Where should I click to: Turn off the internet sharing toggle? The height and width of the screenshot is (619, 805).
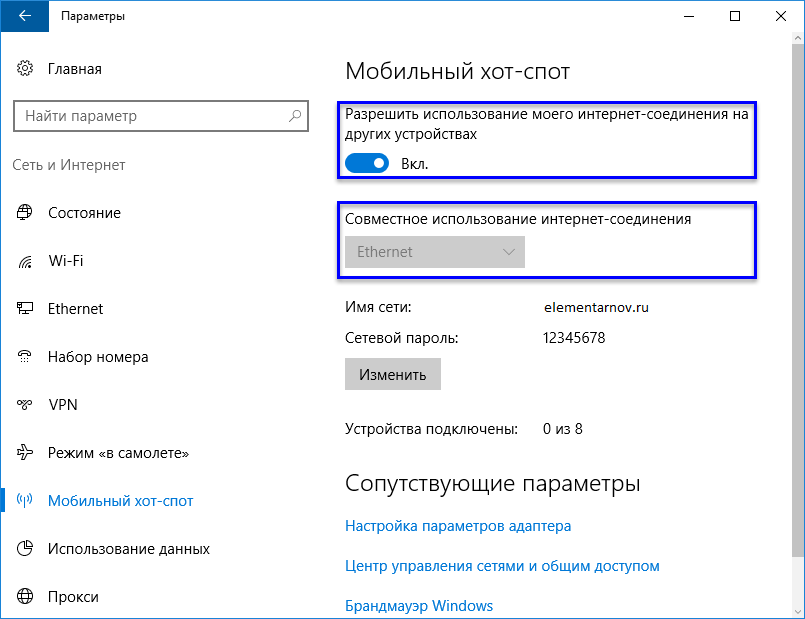point(366,163)
